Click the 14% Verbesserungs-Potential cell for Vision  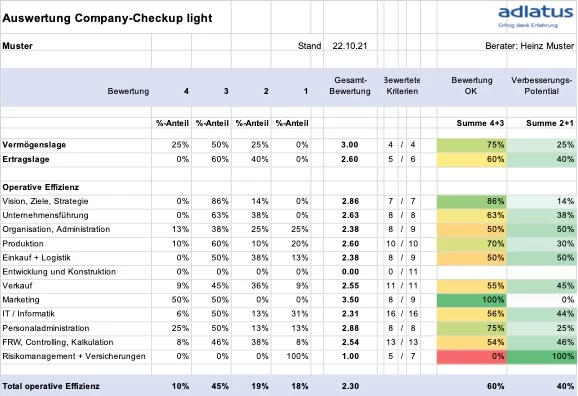click(542, 201)
